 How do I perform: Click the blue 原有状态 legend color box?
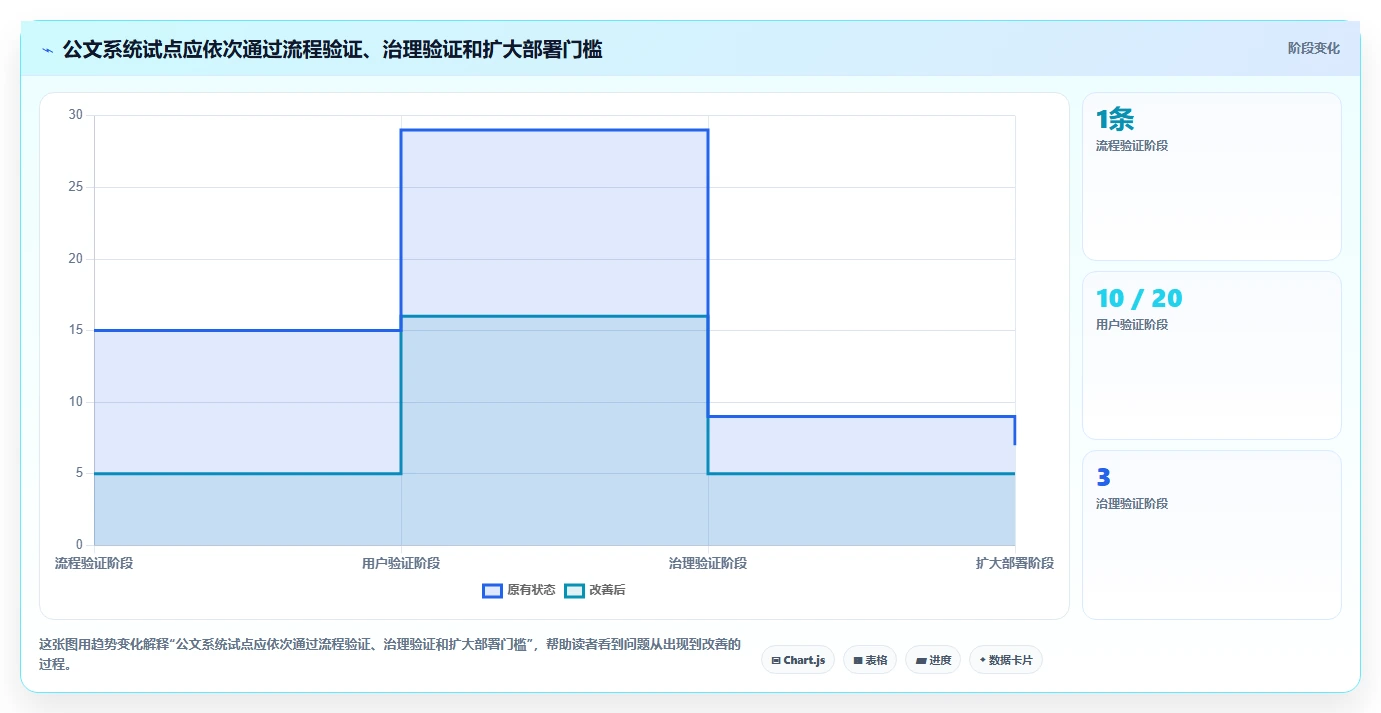click(x=492, y=590)
